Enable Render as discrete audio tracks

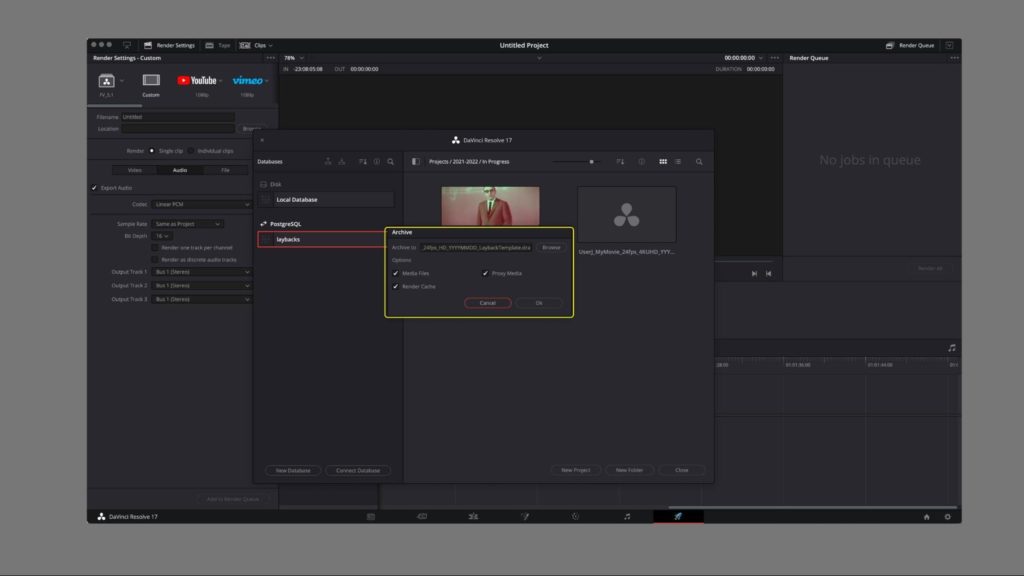point(155,259)
